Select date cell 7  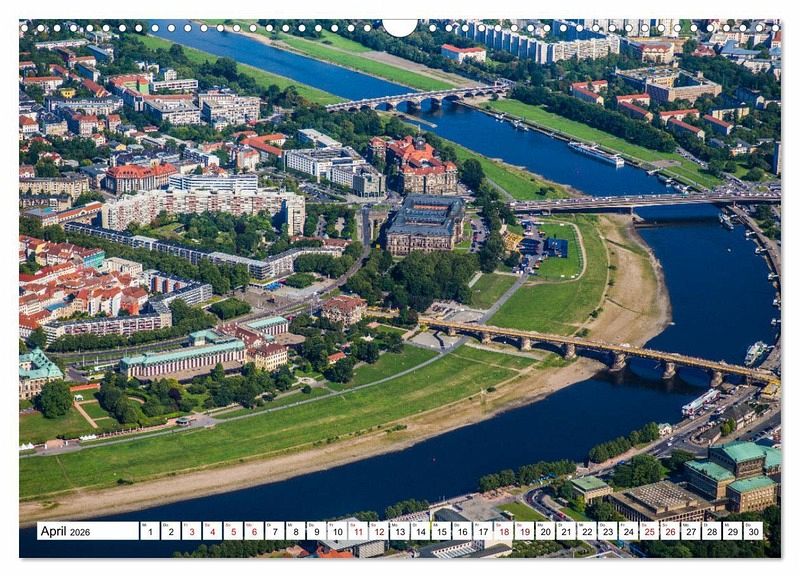pos(274,531)
